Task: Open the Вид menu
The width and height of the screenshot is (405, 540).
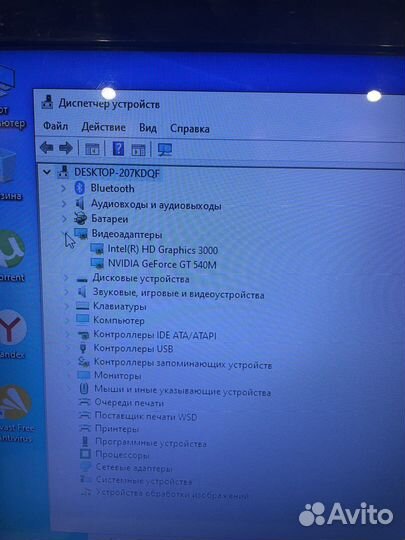Action: pyautogui.click(x=148, y=128)
